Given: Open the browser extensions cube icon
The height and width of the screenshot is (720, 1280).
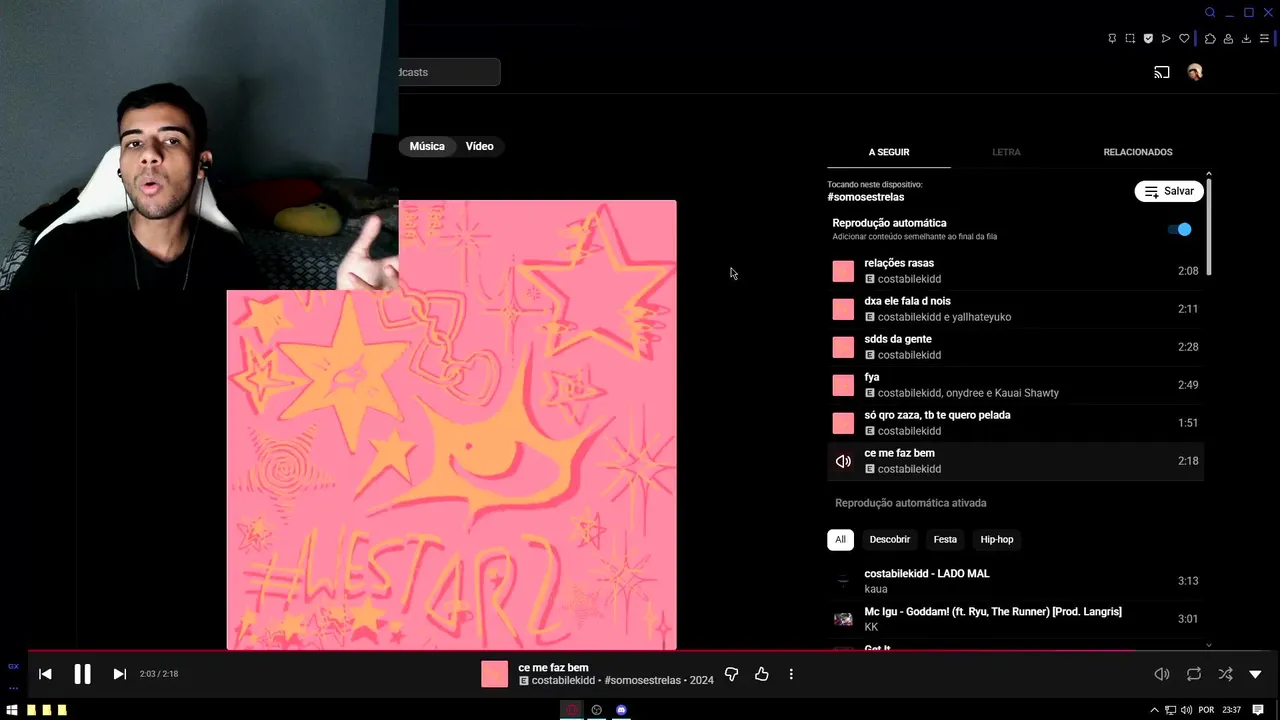Looking at the screenshot, I should tap(1210, 38).
